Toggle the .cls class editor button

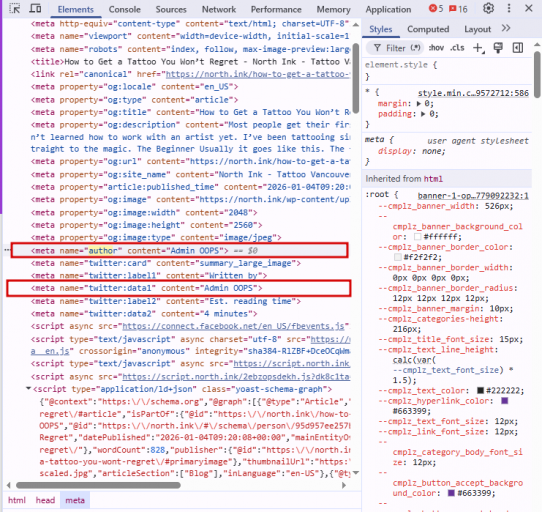(457, 48)
